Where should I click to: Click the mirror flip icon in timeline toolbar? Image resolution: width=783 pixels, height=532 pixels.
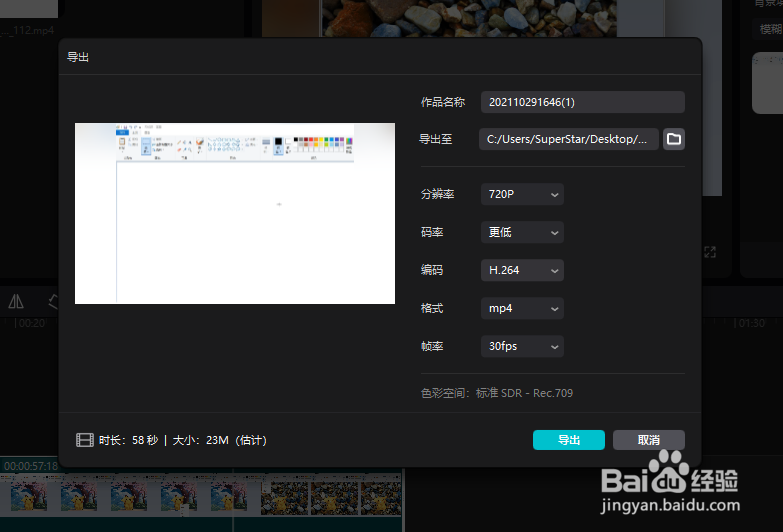pyautogui.click(x=16, y=301)
